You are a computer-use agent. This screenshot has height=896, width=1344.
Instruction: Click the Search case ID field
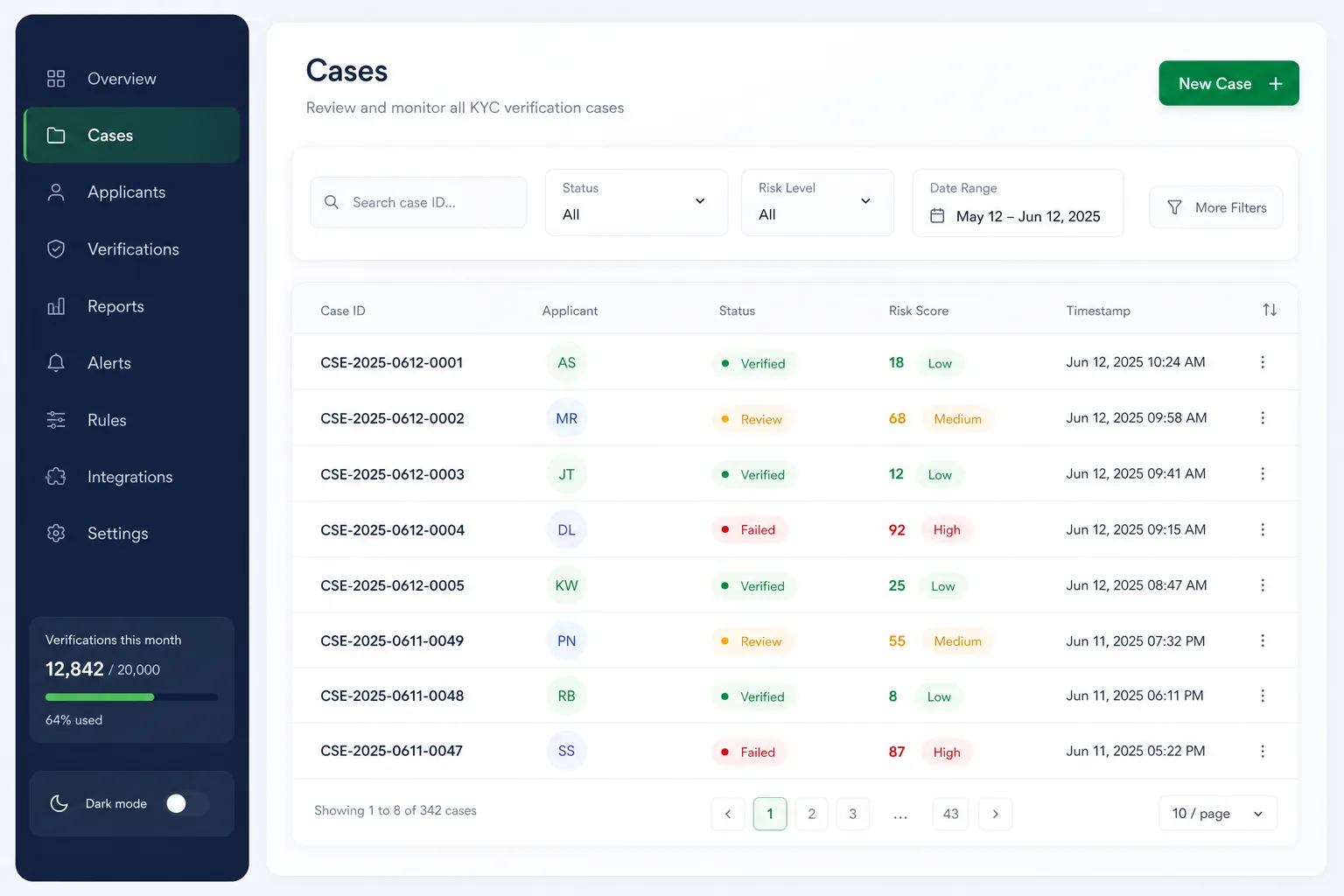pyautogui.click(x=418, y=202)
